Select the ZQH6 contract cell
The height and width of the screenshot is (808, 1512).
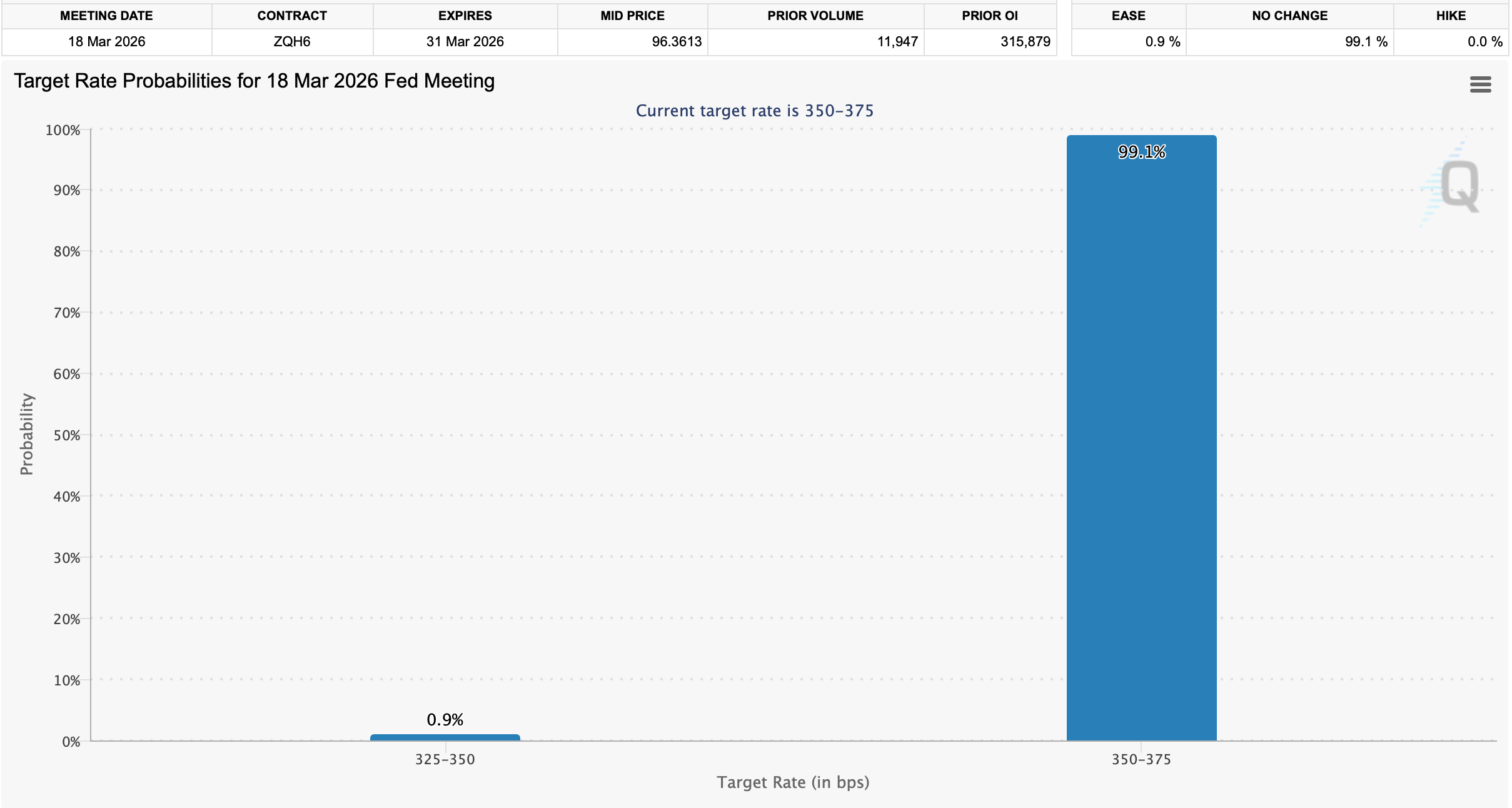pos(292,42)
